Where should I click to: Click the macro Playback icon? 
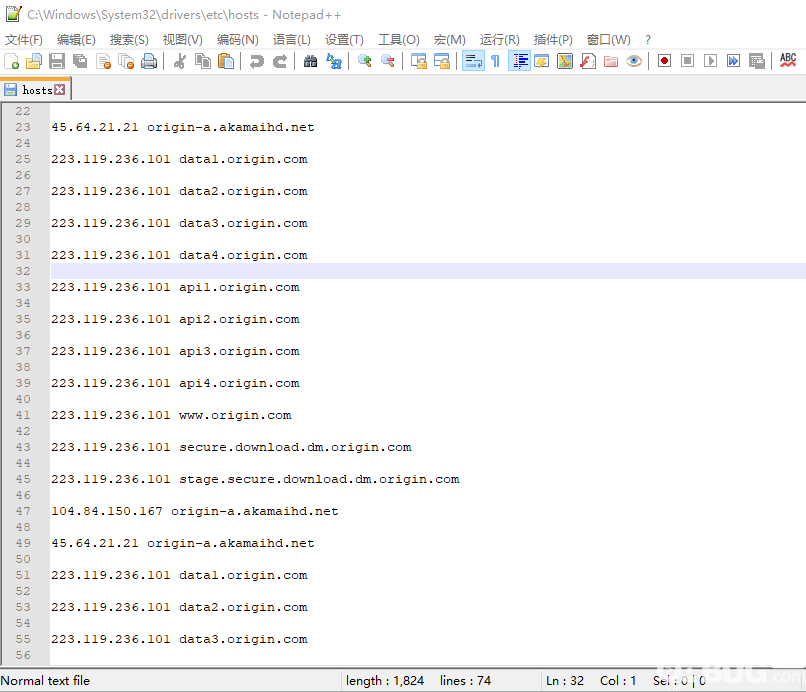point(710,61)
